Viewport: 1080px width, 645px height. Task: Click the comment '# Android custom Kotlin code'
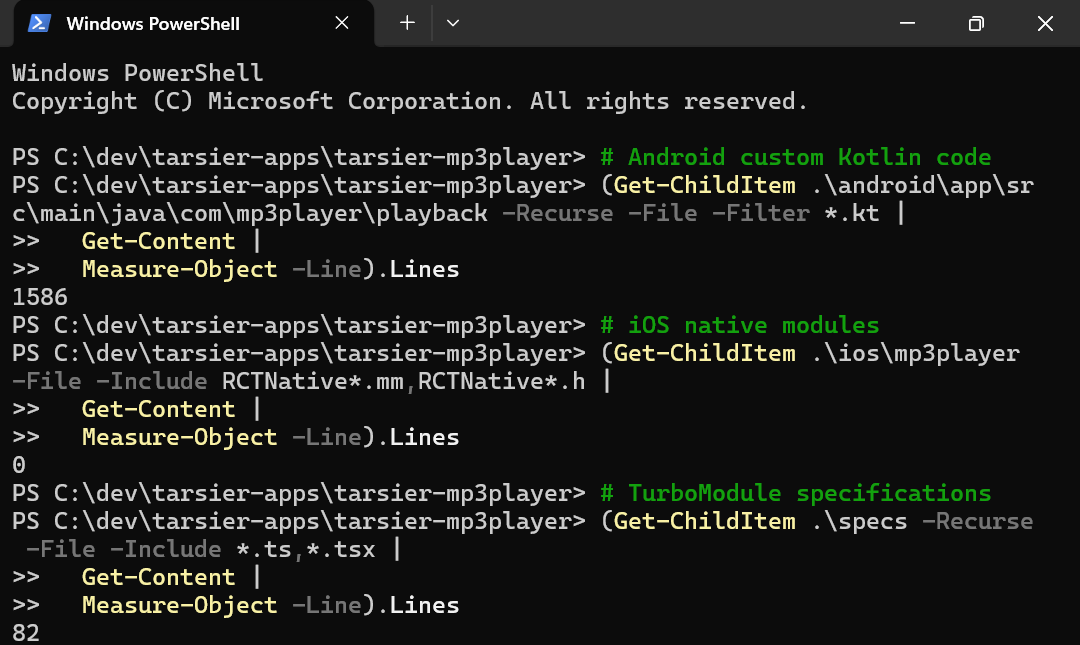click(796, 157)
